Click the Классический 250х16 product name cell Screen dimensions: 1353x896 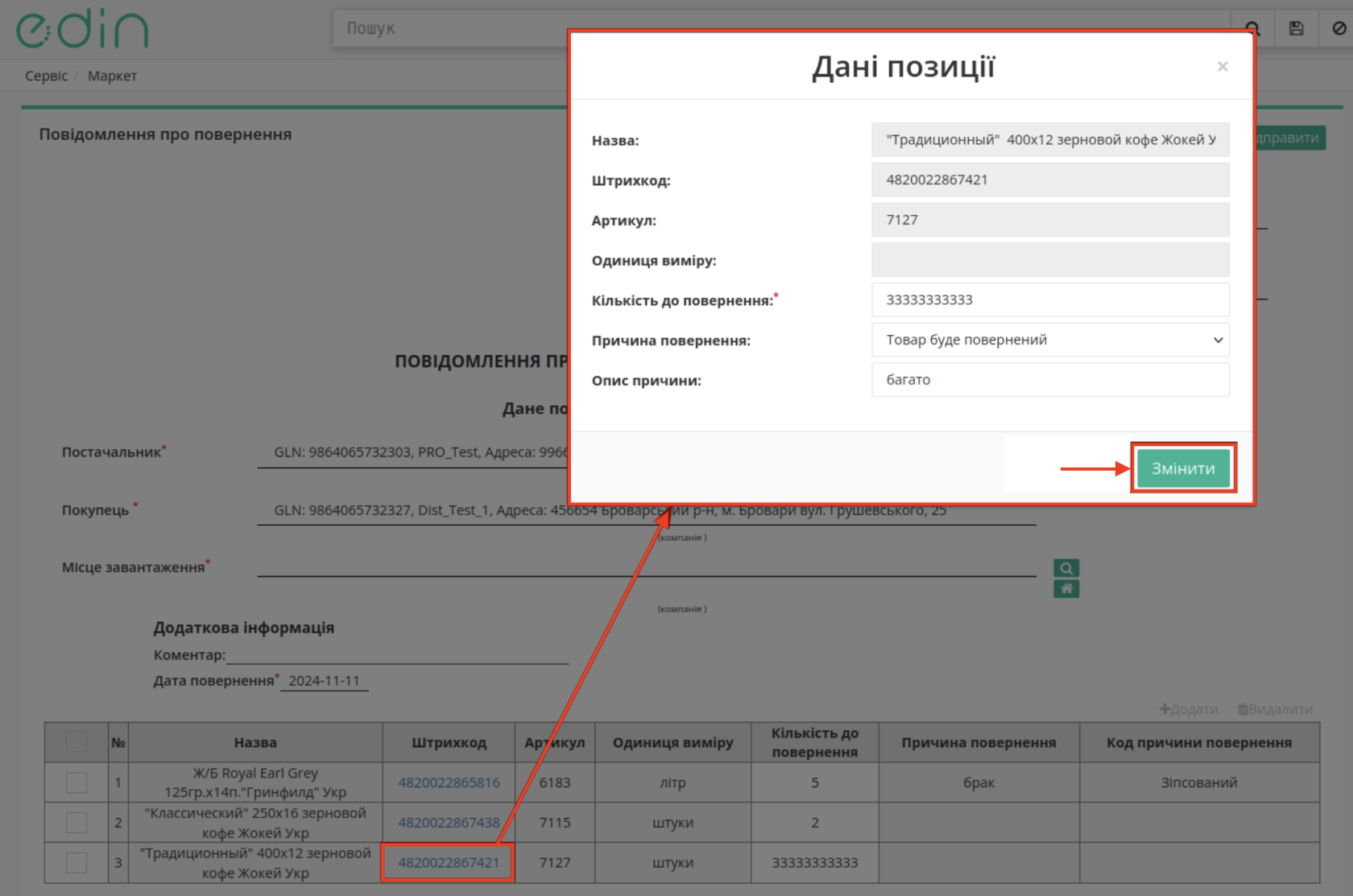[255, 823]
